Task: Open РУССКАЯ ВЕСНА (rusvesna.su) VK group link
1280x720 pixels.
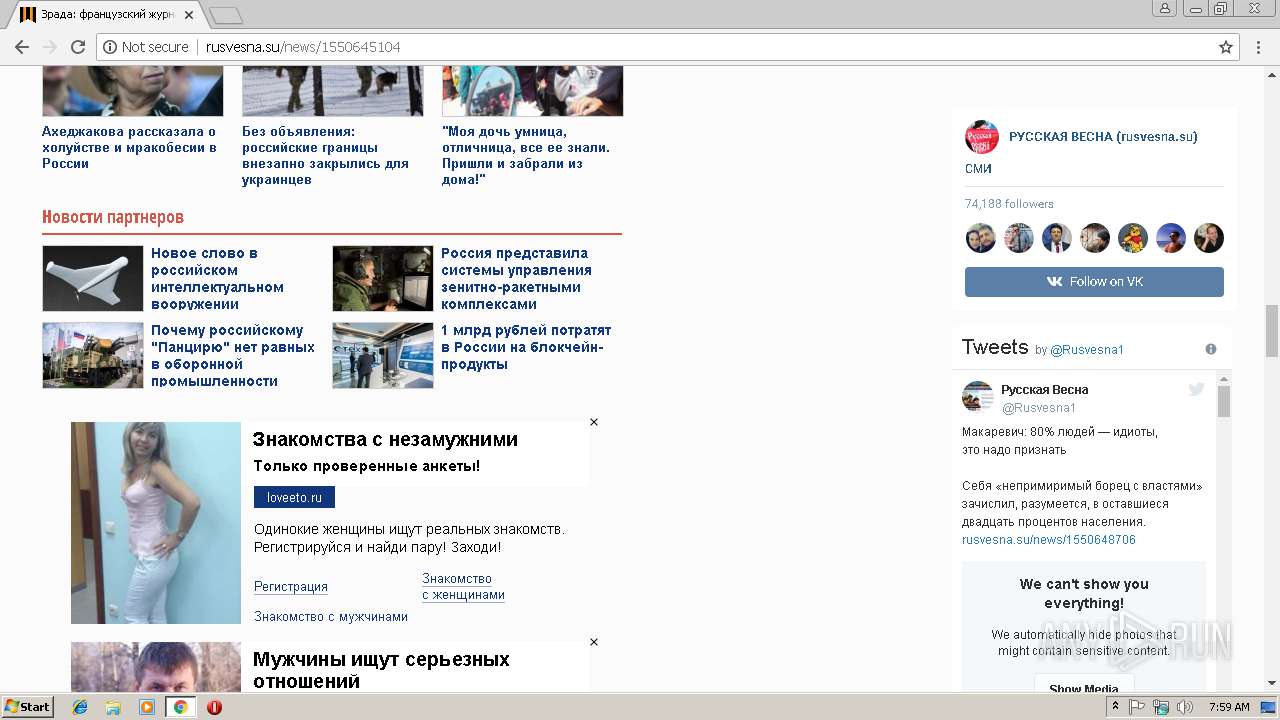Action: [1103, 136]
